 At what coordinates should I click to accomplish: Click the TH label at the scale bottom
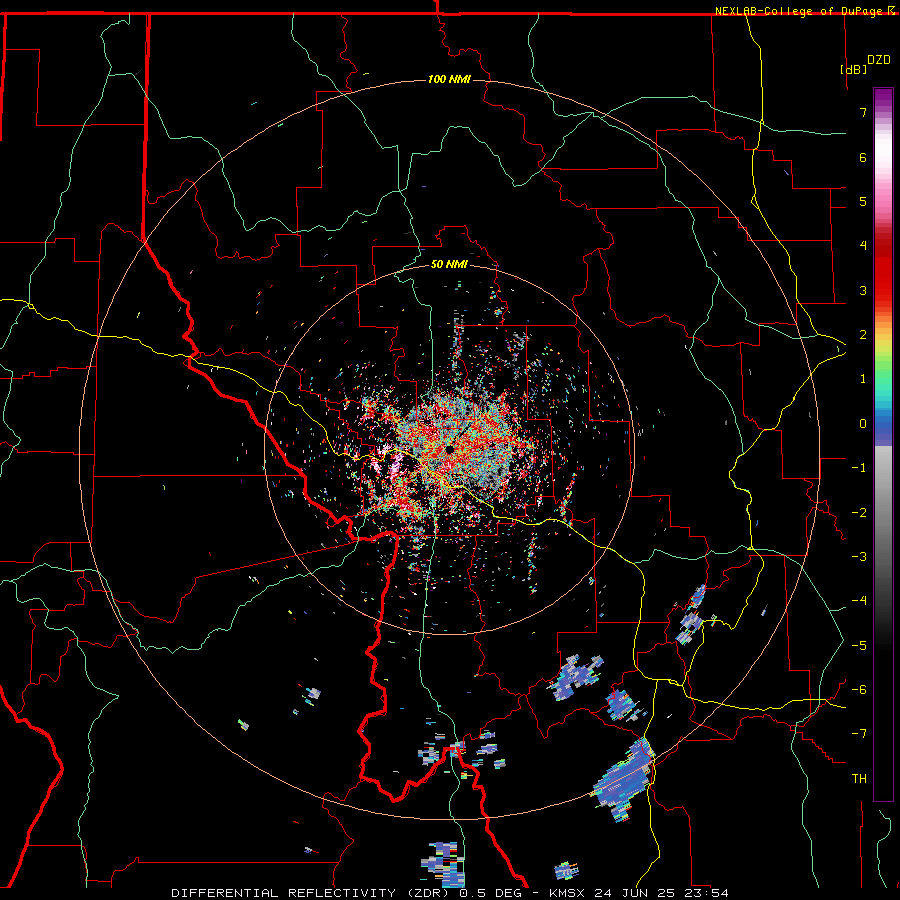coord(859,779)
